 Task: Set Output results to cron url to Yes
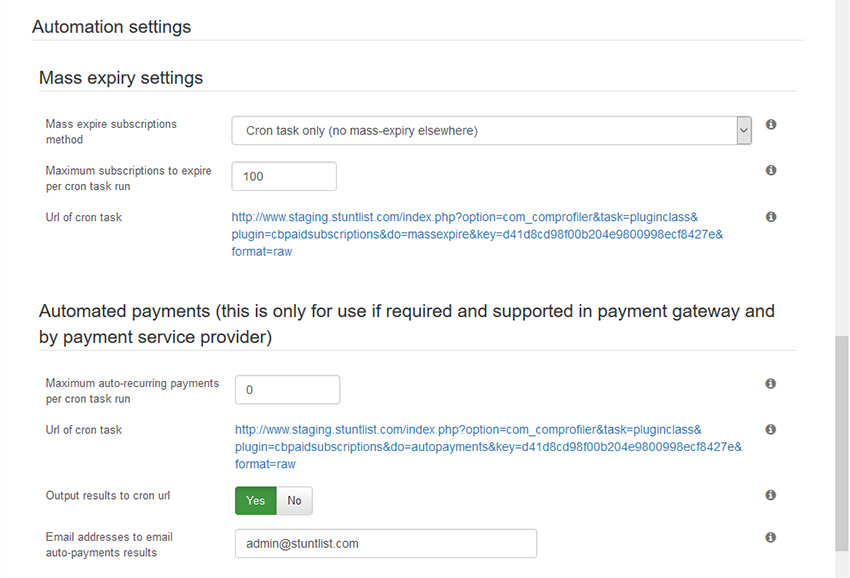click(255, 500)
